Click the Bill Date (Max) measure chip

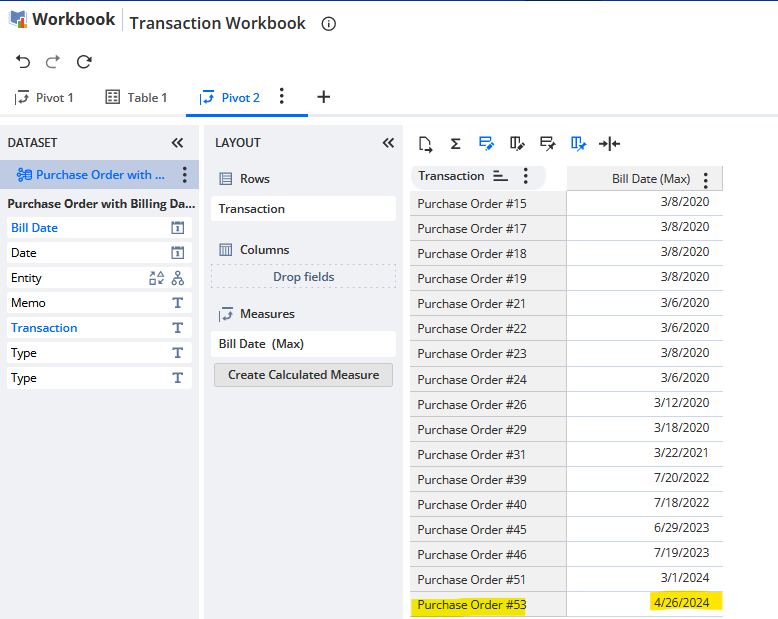click(x=303, y=344)
